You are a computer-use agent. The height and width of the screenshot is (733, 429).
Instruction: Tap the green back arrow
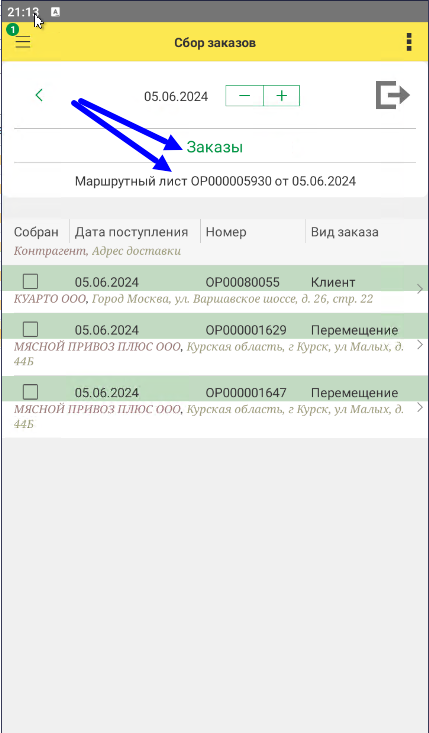click(x=39, y=95)
